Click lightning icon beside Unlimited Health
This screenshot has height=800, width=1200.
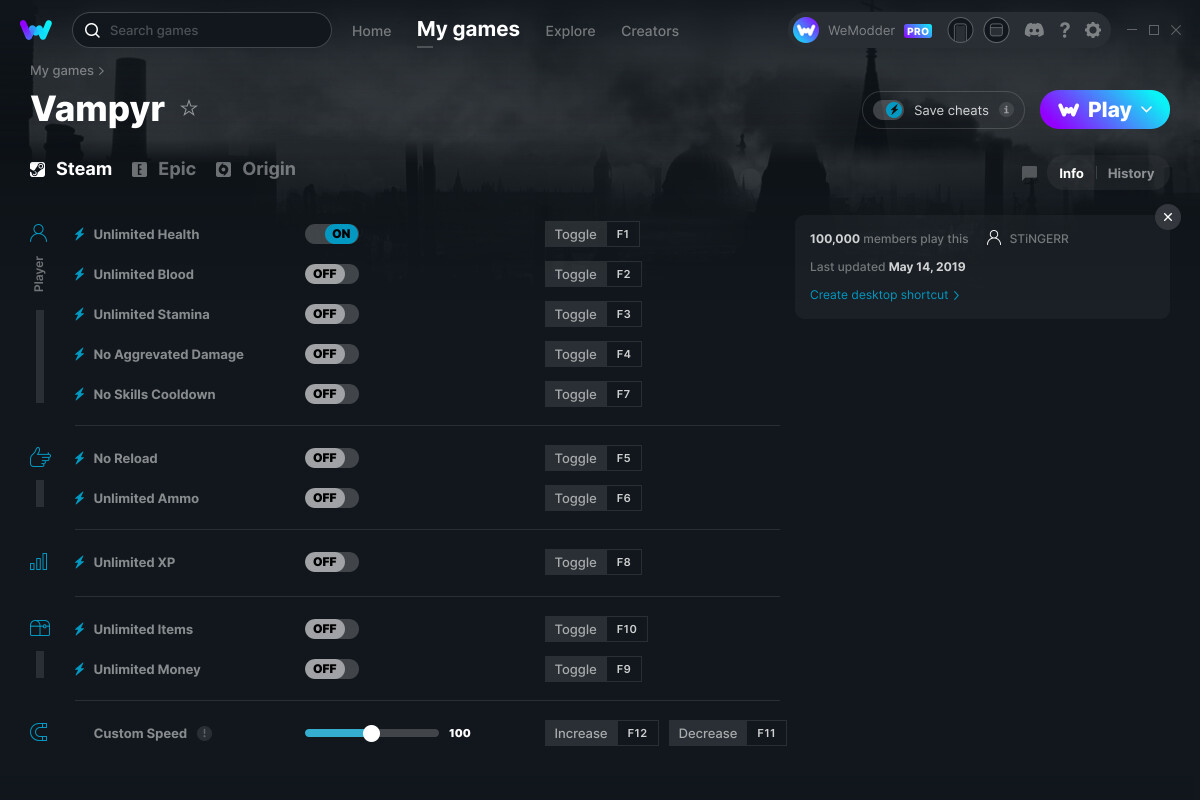pos(80,234)
